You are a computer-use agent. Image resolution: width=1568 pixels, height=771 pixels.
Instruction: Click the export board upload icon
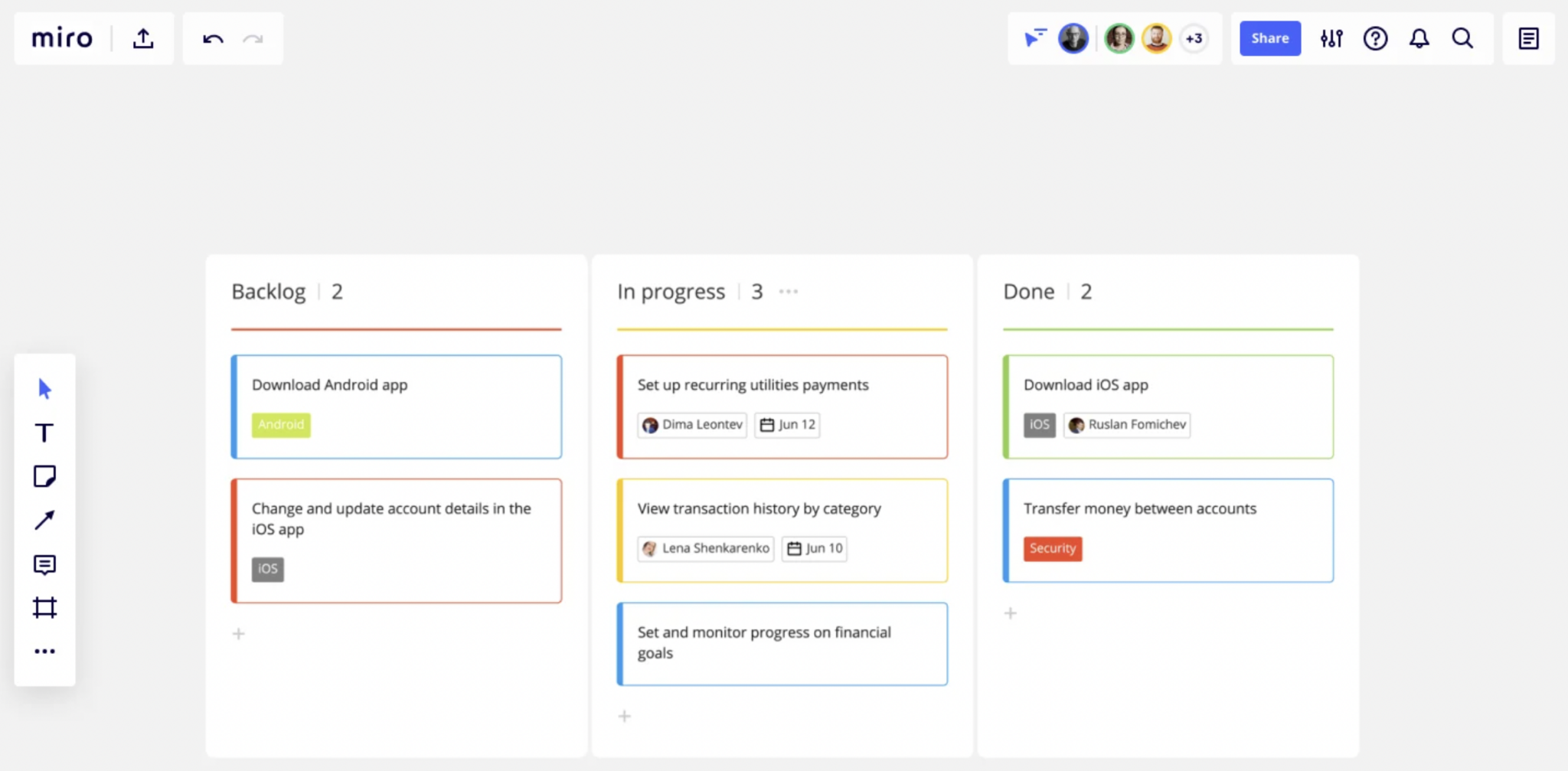(143, 38)
